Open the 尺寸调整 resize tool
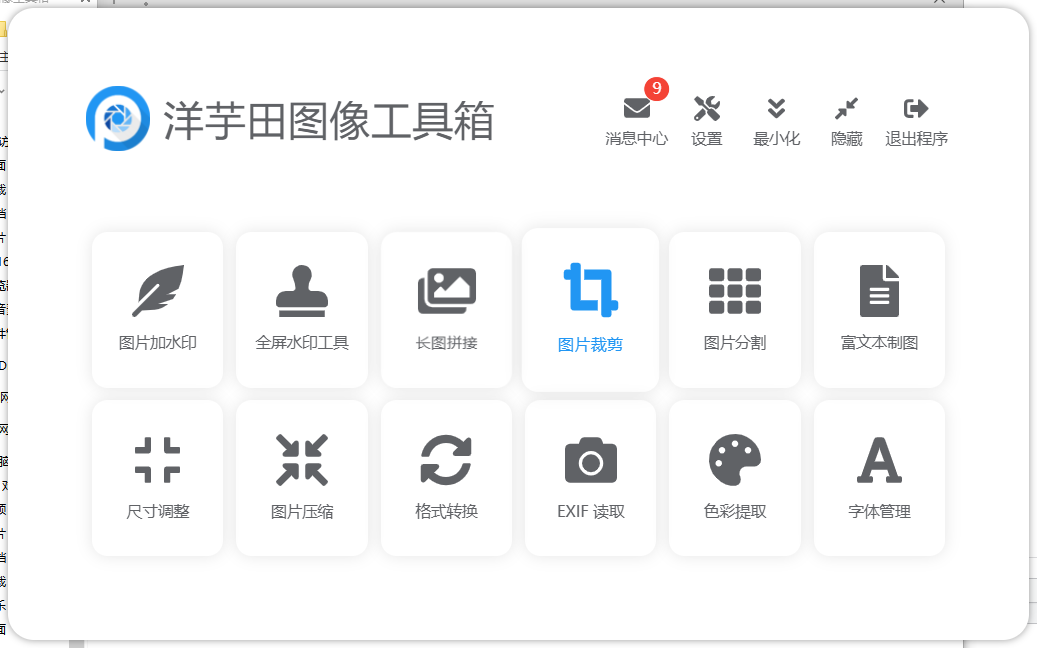 (x=157, y=477)
